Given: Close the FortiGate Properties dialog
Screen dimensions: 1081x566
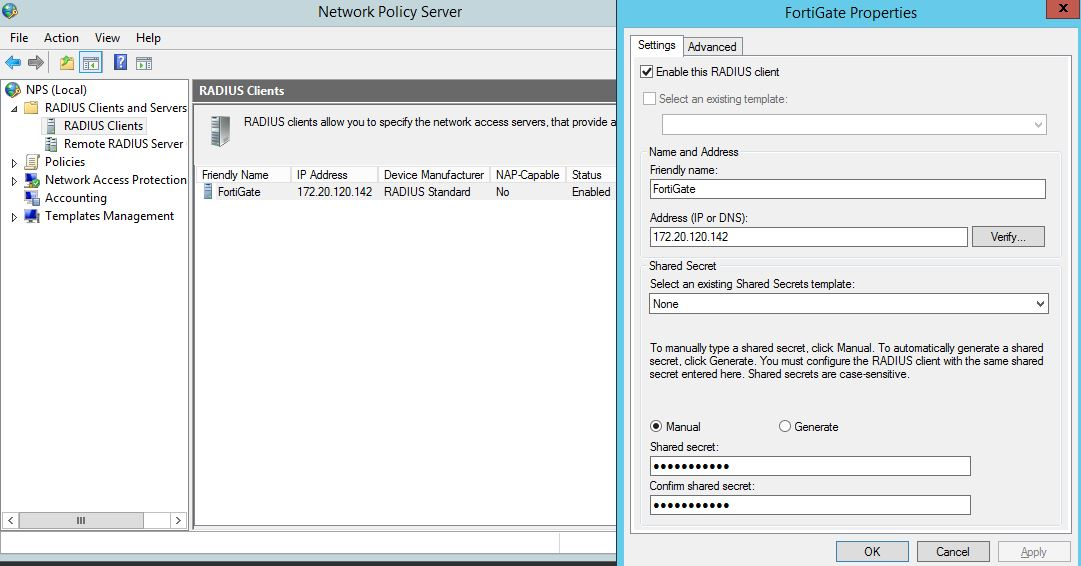Looking at the screenshot, I should tap(1063, 8).
